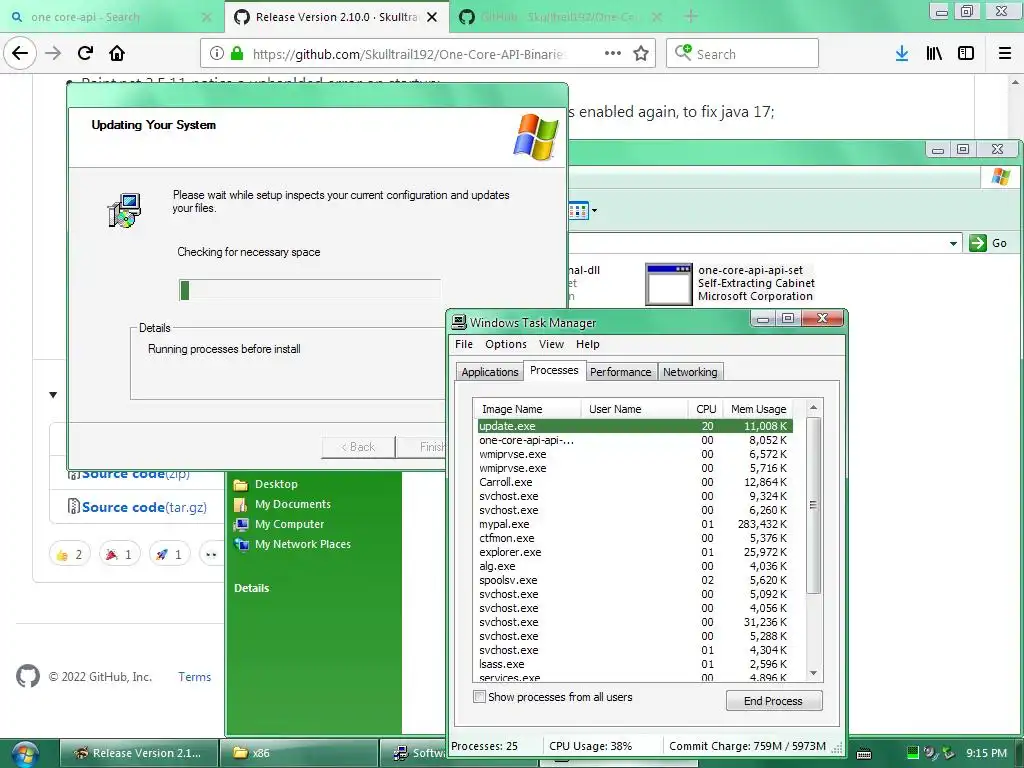Image resolution: width=1024 pixels, height=768 pixels.
Task: Select the one-core-api-api-set file icon
Action: click(x=668, y=284)
